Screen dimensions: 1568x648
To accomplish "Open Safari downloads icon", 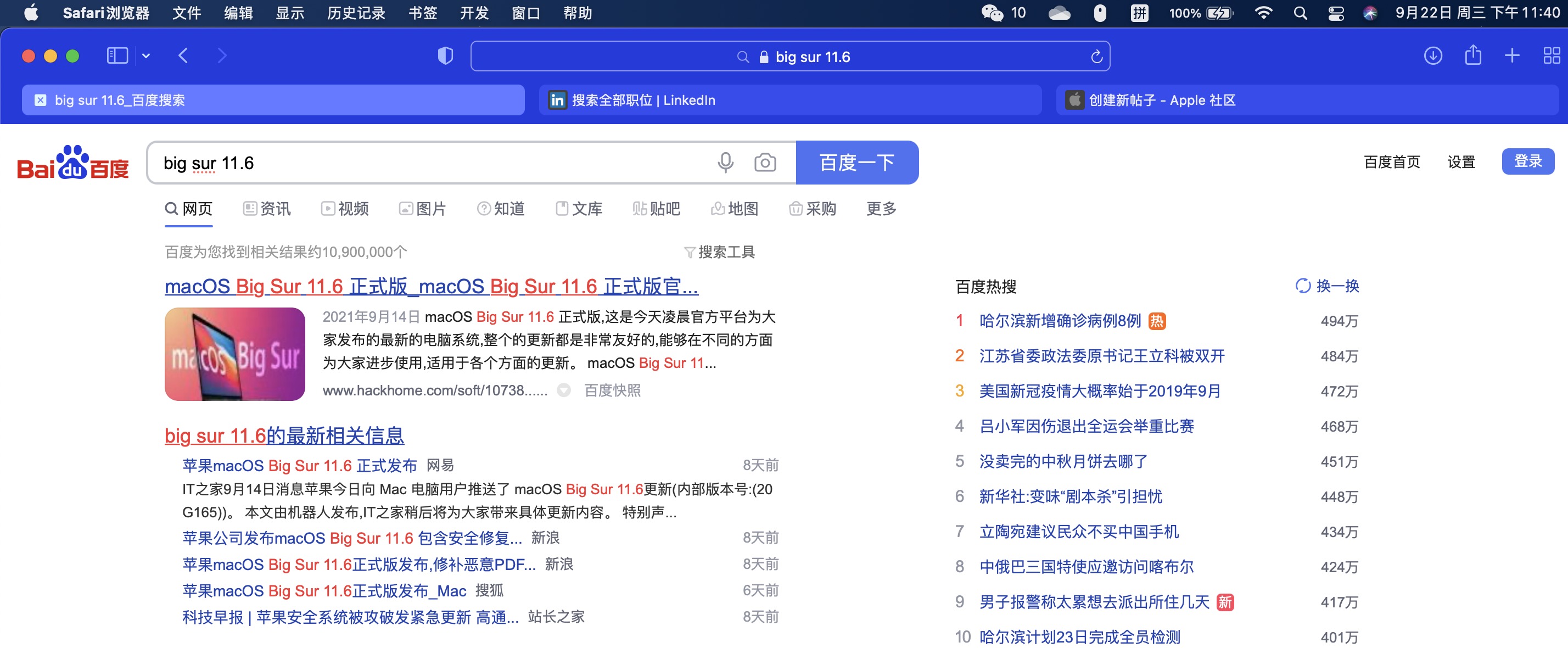I will pos(1433,56).
